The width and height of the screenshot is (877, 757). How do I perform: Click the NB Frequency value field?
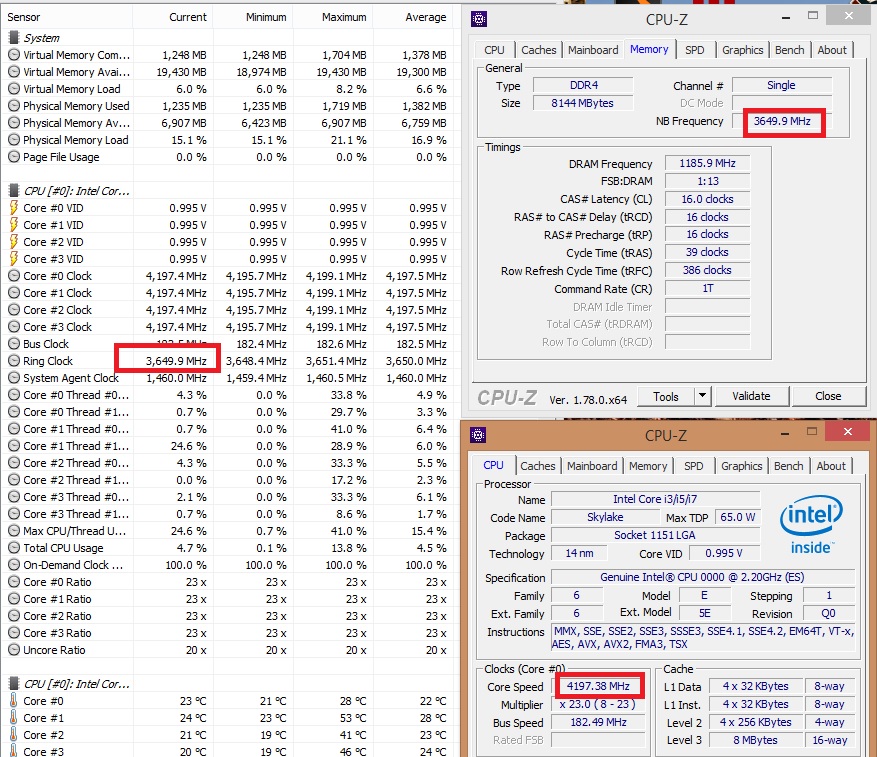[782, 121]
